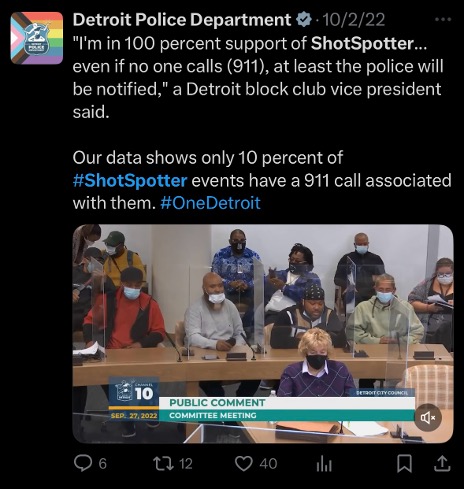View the 12 reposts count

(x=186, y=464)
